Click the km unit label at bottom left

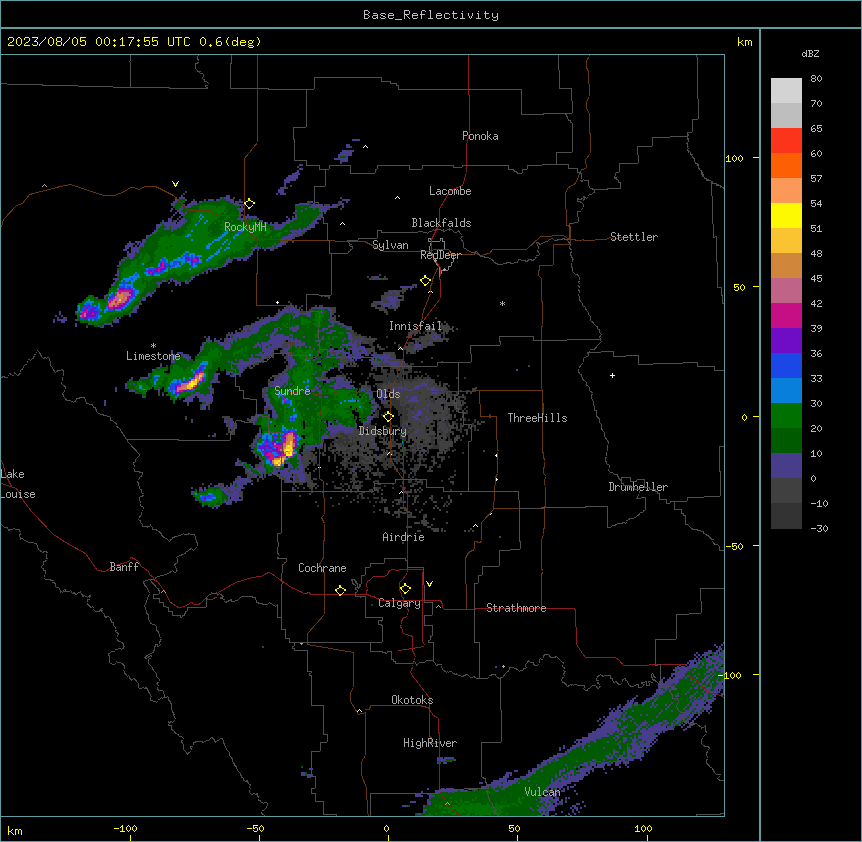tap(15, 830)
